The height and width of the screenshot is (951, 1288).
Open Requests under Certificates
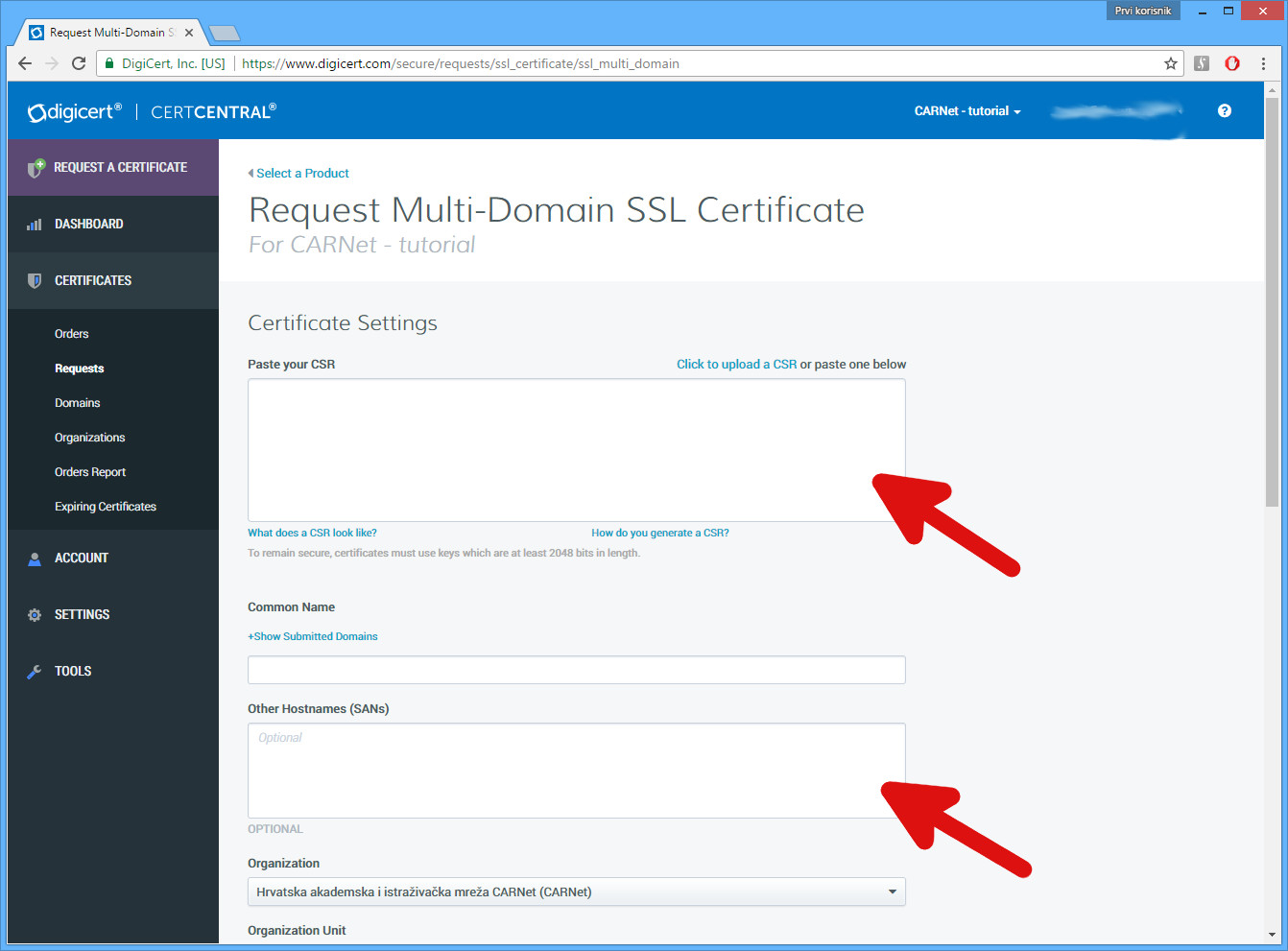(80, 369)
